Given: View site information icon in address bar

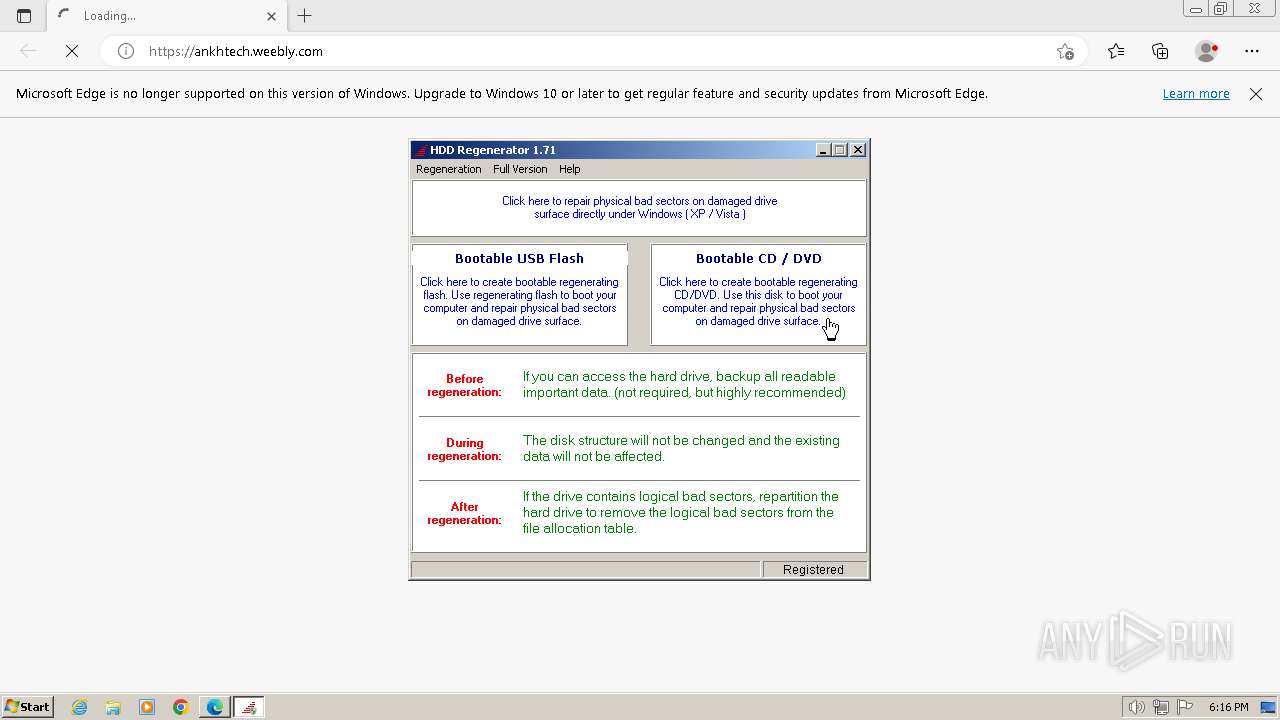Looking at the screenshot, I should [126, 51].
